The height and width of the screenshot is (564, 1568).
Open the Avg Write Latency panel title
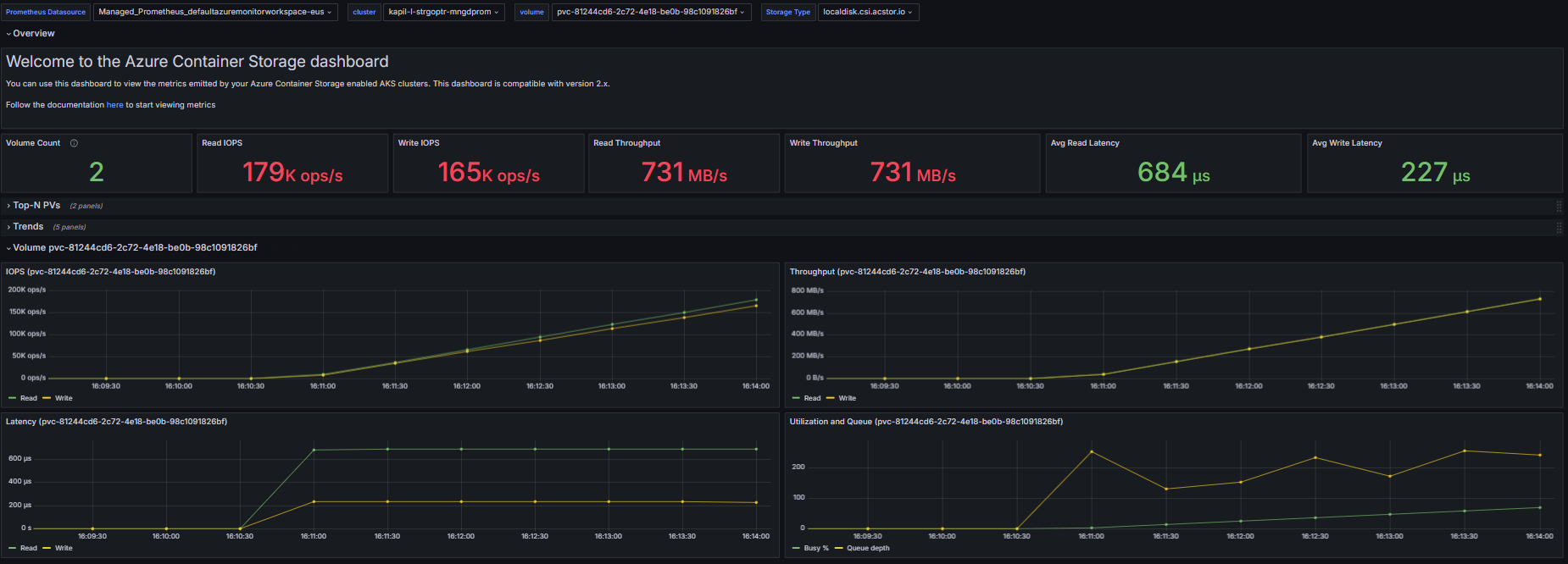tap(1347, 143)
